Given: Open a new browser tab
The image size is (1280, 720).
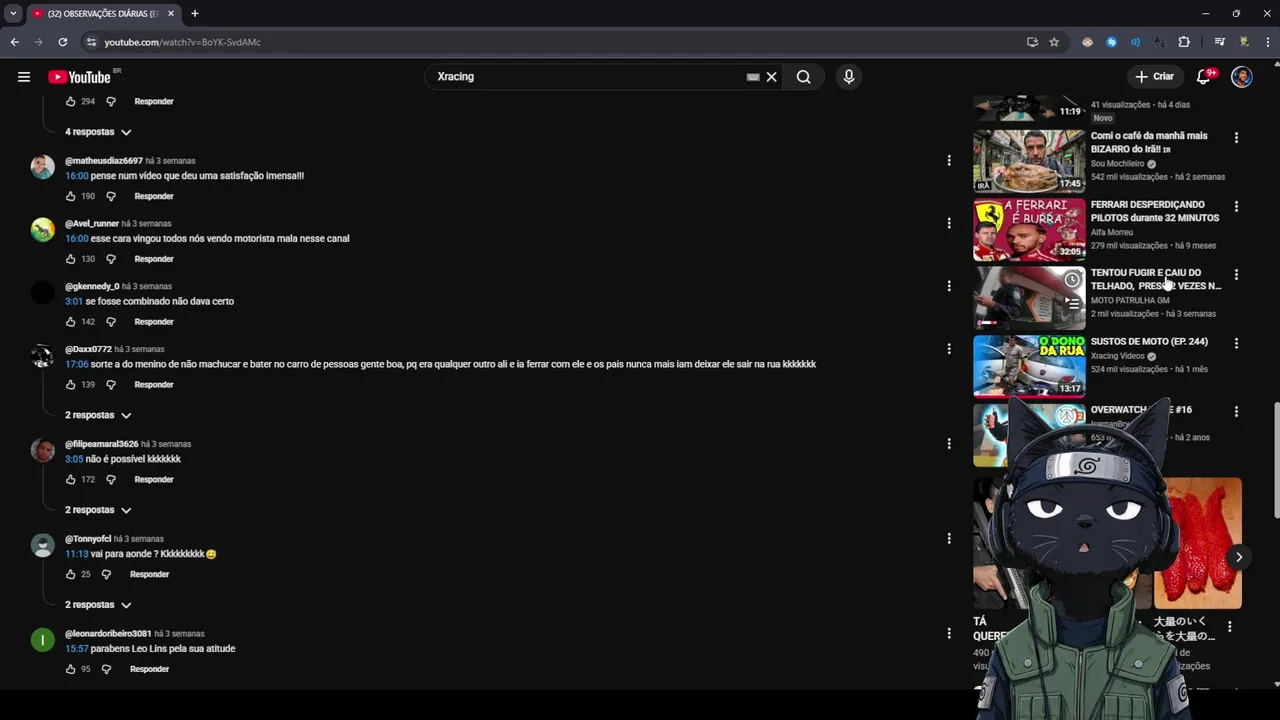Looking at the screenshot, I should click(x=195, y=14).
